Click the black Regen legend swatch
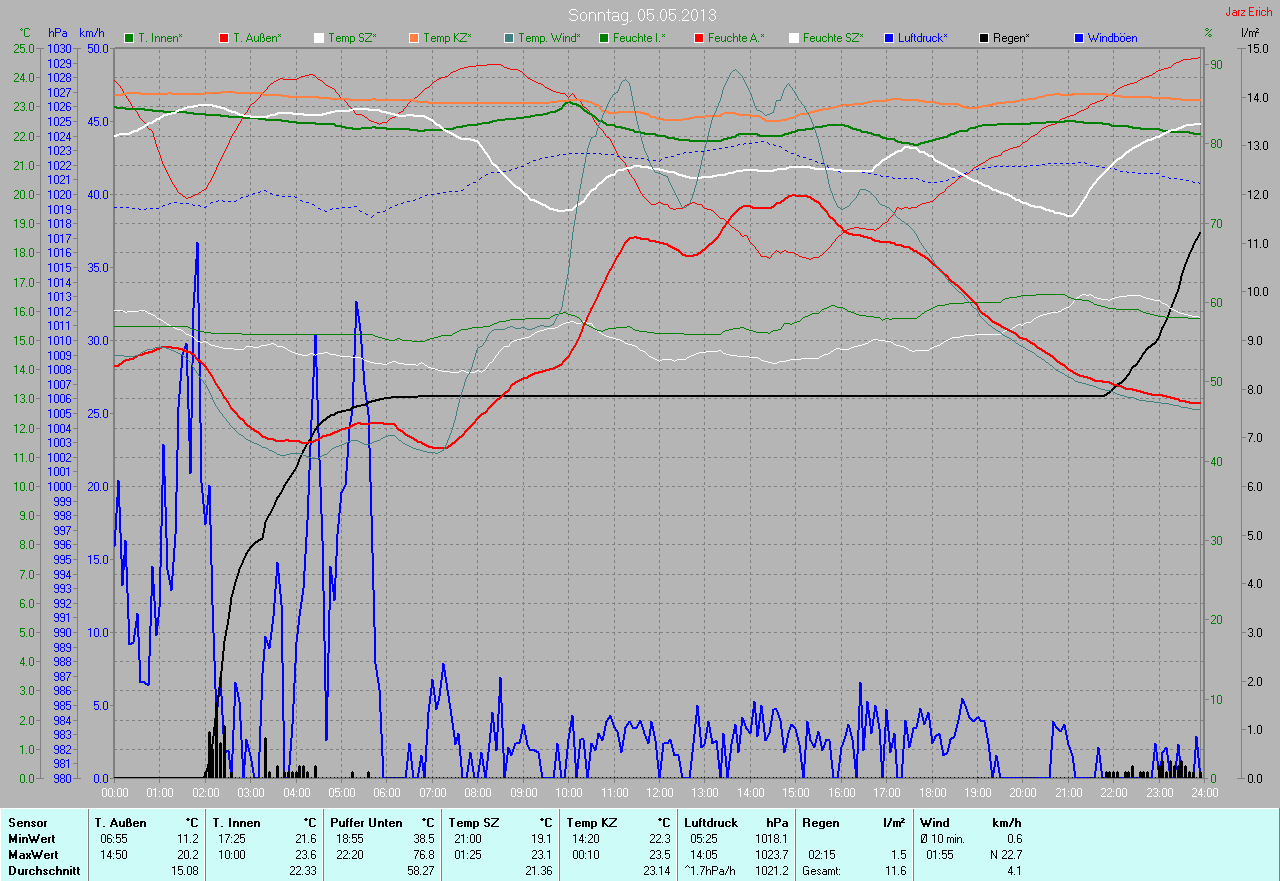The height and width of the screenshot is (881, 1280). pyautogui.click(x=984, y=38)
